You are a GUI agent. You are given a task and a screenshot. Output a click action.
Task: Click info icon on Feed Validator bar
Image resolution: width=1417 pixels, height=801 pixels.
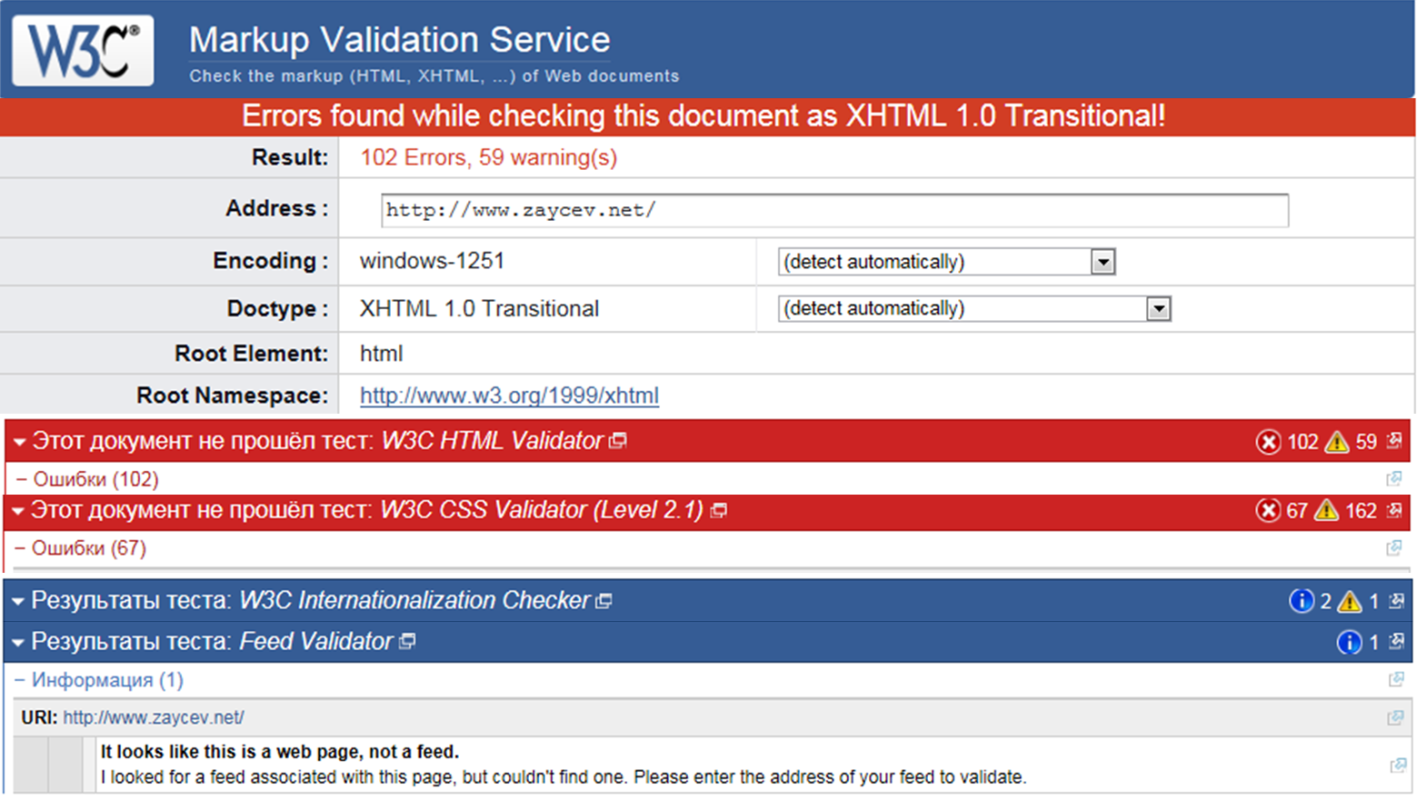coord(1349,642)
